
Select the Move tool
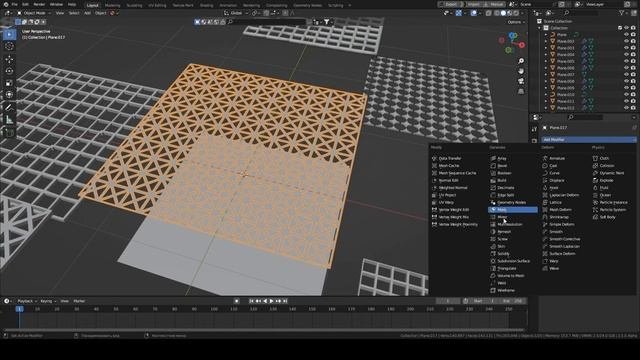tap(9, 59)
